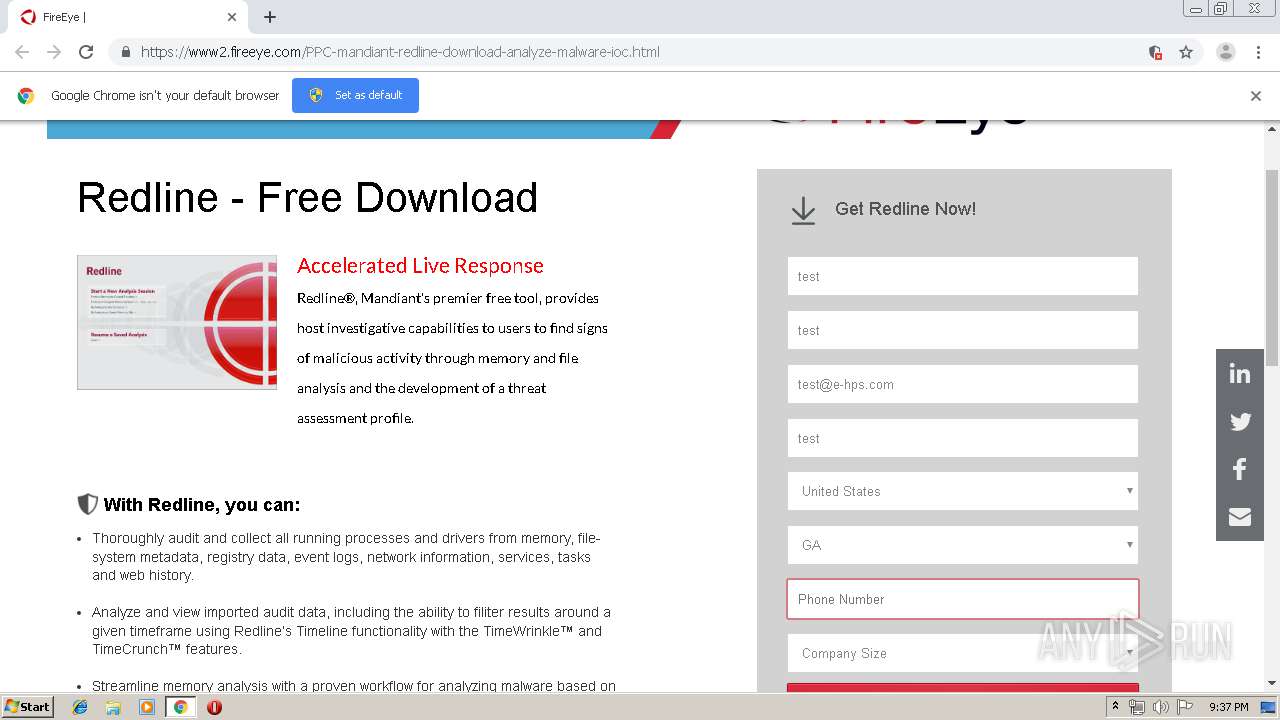The height and width of the screenshot is (720, 1280).
Task: Bookmark this page with star icon
Action: (1186, 52)
